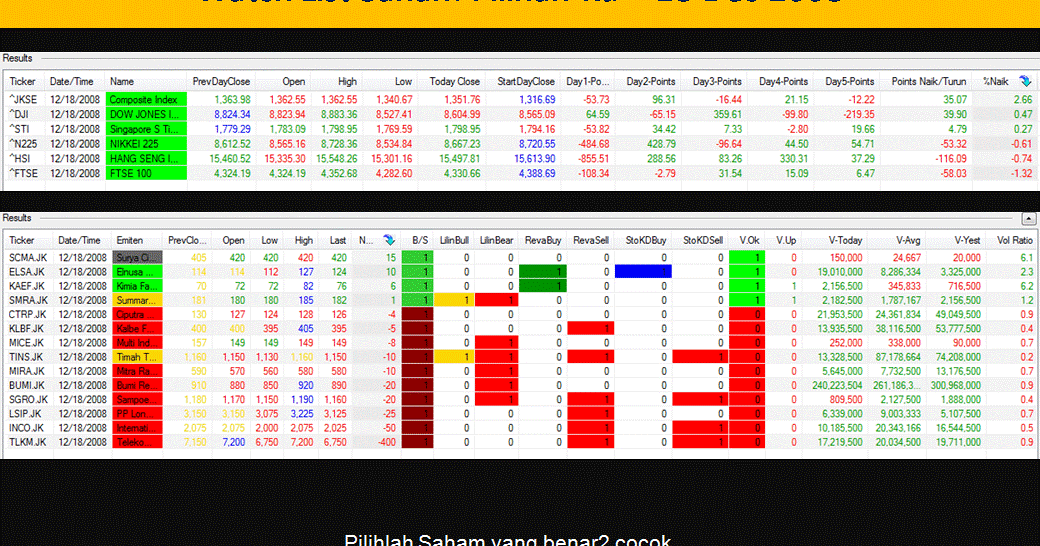Sort by LilinBull column header

(x=454, y=240)
